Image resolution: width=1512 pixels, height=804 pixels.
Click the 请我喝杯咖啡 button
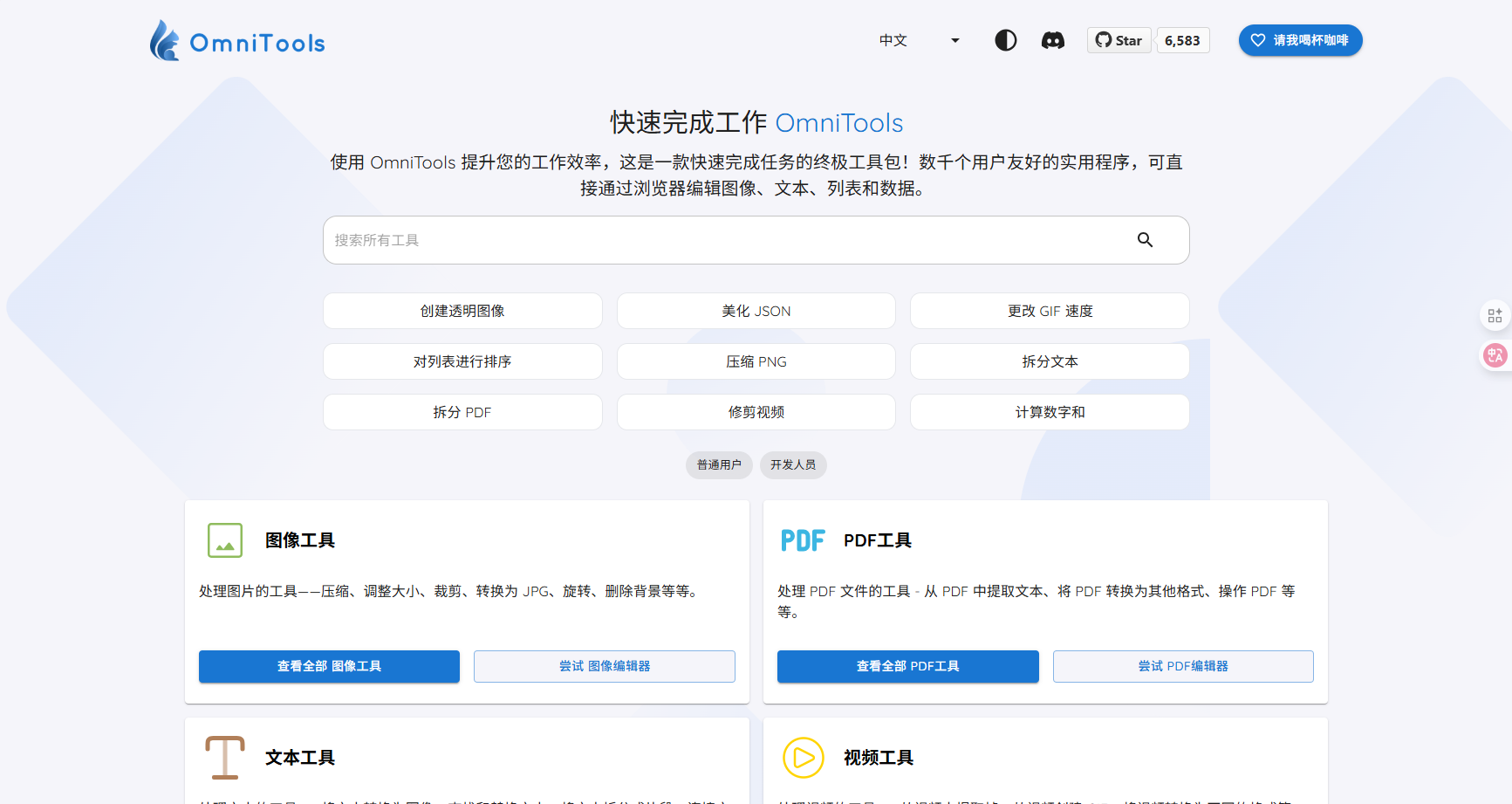[1300, 40]
